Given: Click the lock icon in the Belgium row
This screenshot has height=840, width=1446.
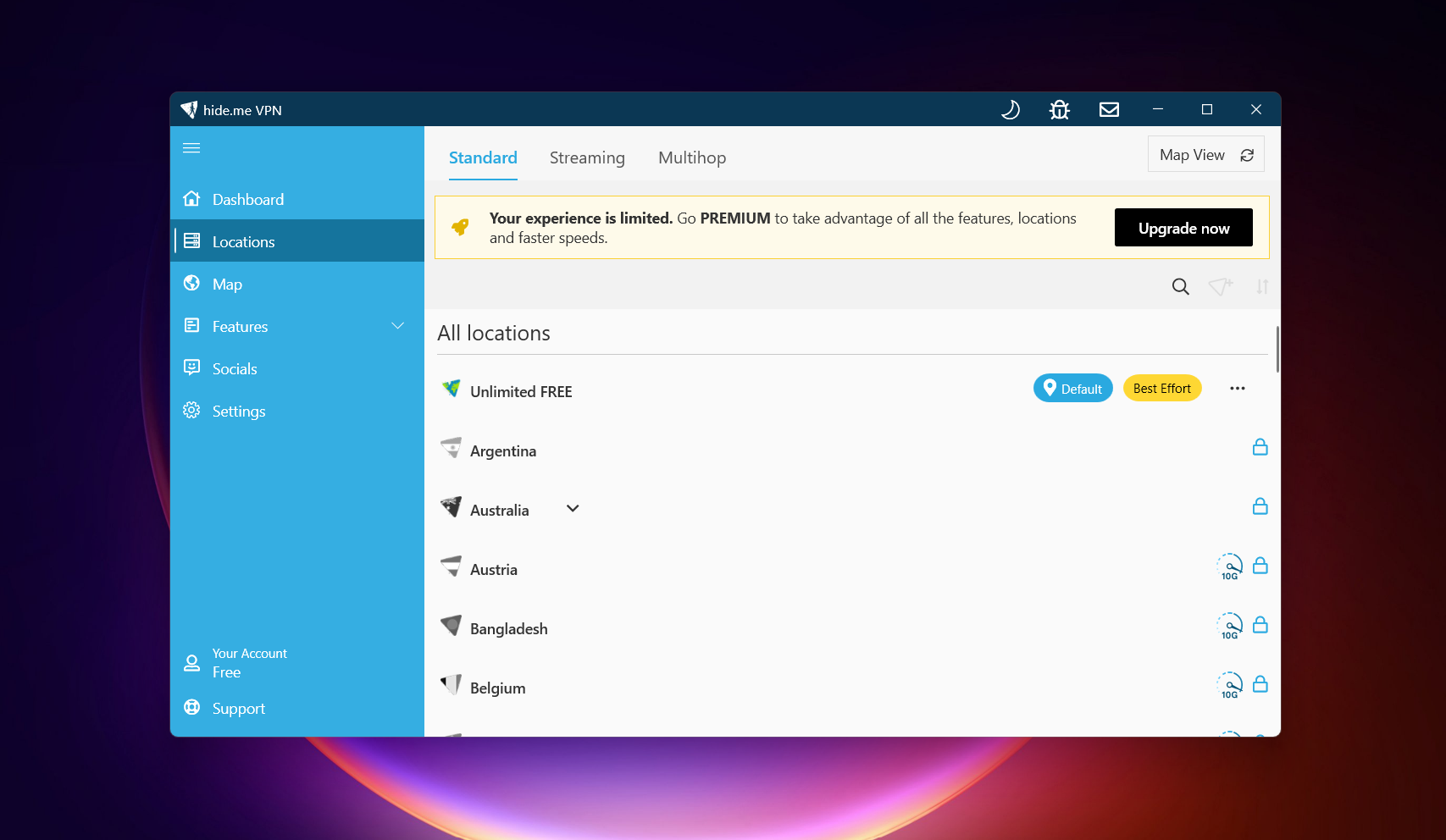Looking at the screenshot, I should [x=1260, y=683].
